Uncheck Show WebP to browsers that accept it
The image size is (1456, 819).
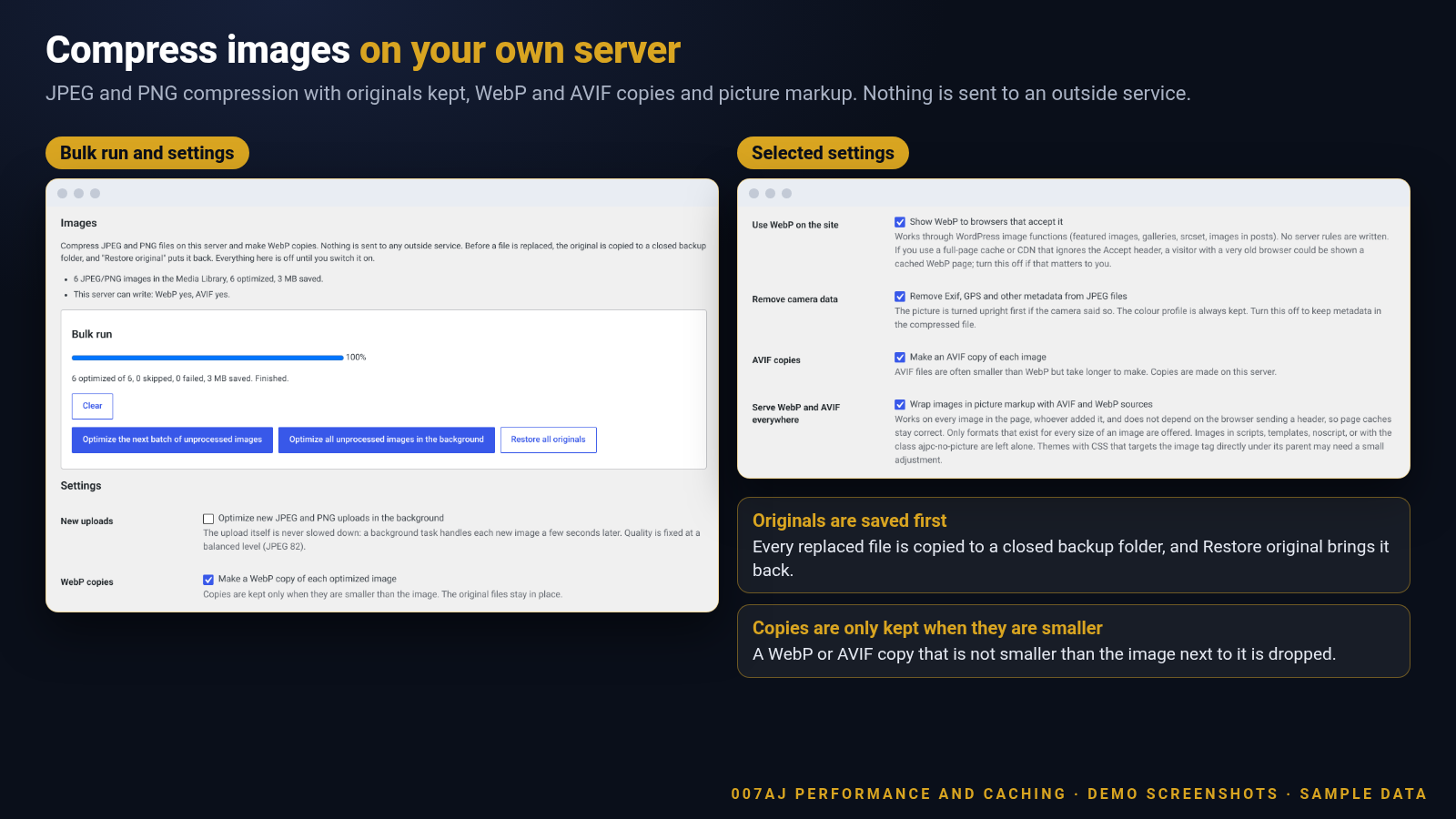click(900, 222)
